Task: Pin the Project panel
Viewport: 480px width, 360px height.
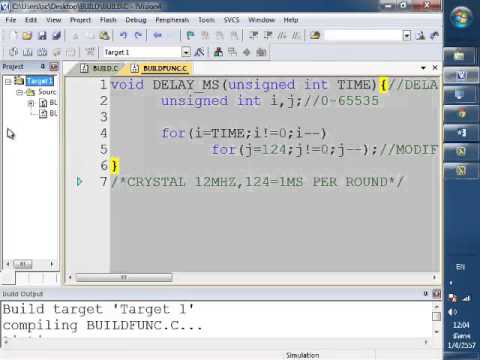Action: point(43,67)
